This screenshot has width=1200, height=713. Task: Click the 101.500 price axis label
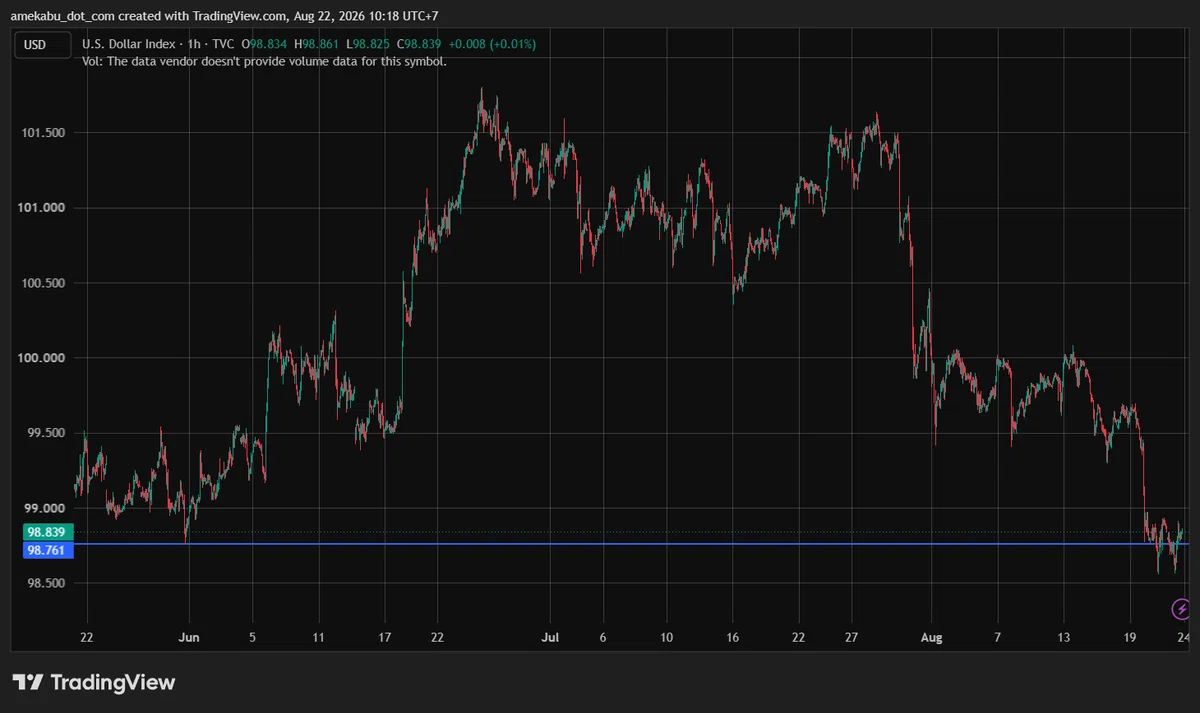45,133
